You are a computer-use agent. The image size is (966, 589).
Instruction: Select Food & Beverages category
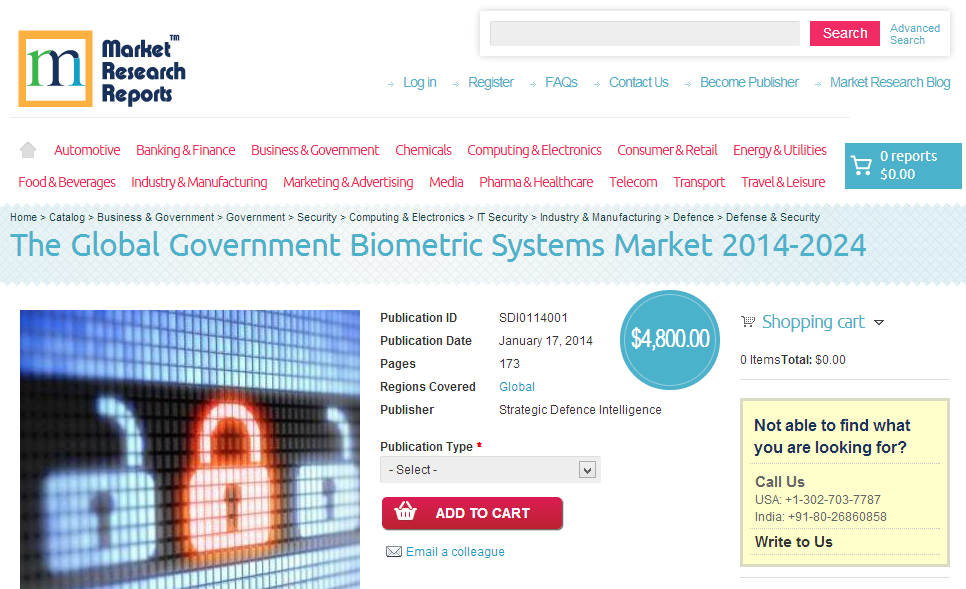(x=67, y=182)
